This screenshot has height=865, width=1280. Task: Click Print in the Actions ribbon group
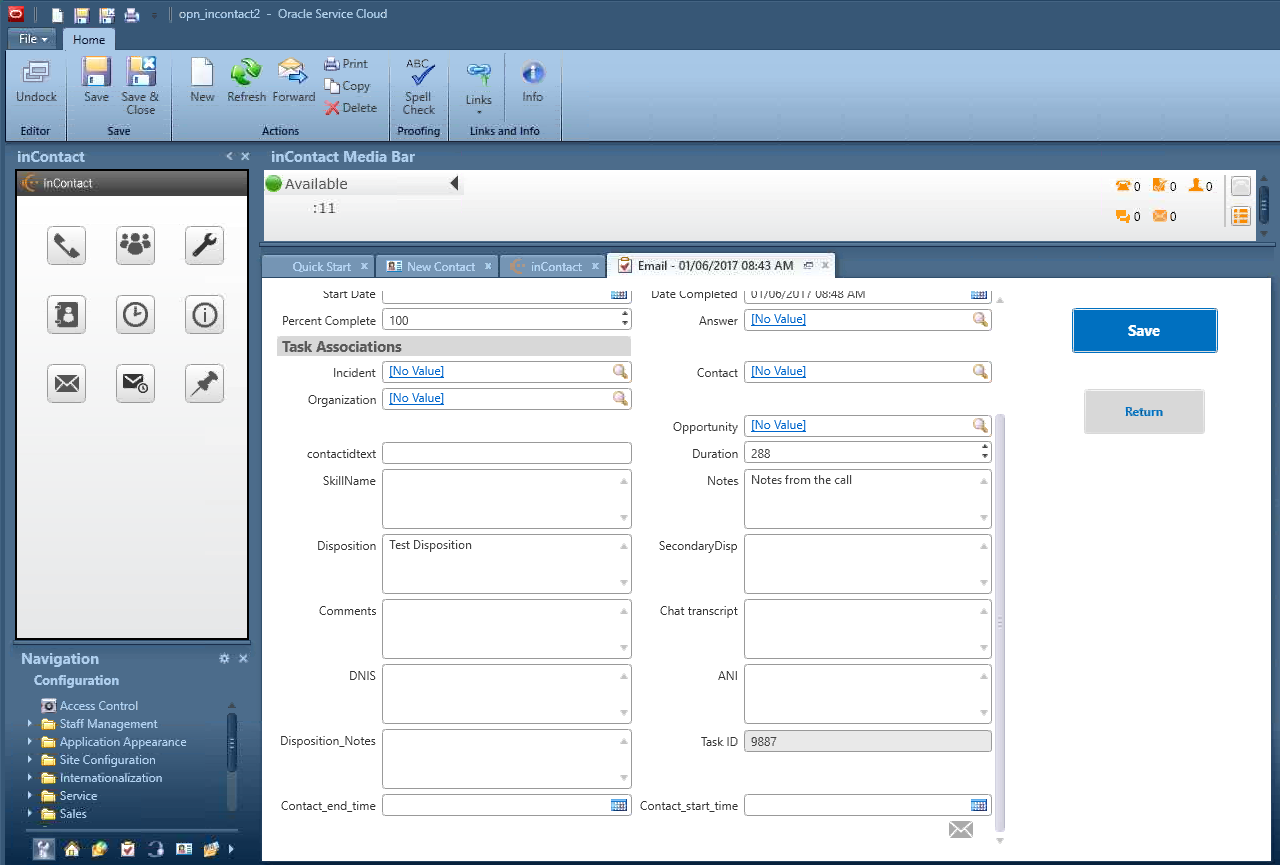[346, 64]
